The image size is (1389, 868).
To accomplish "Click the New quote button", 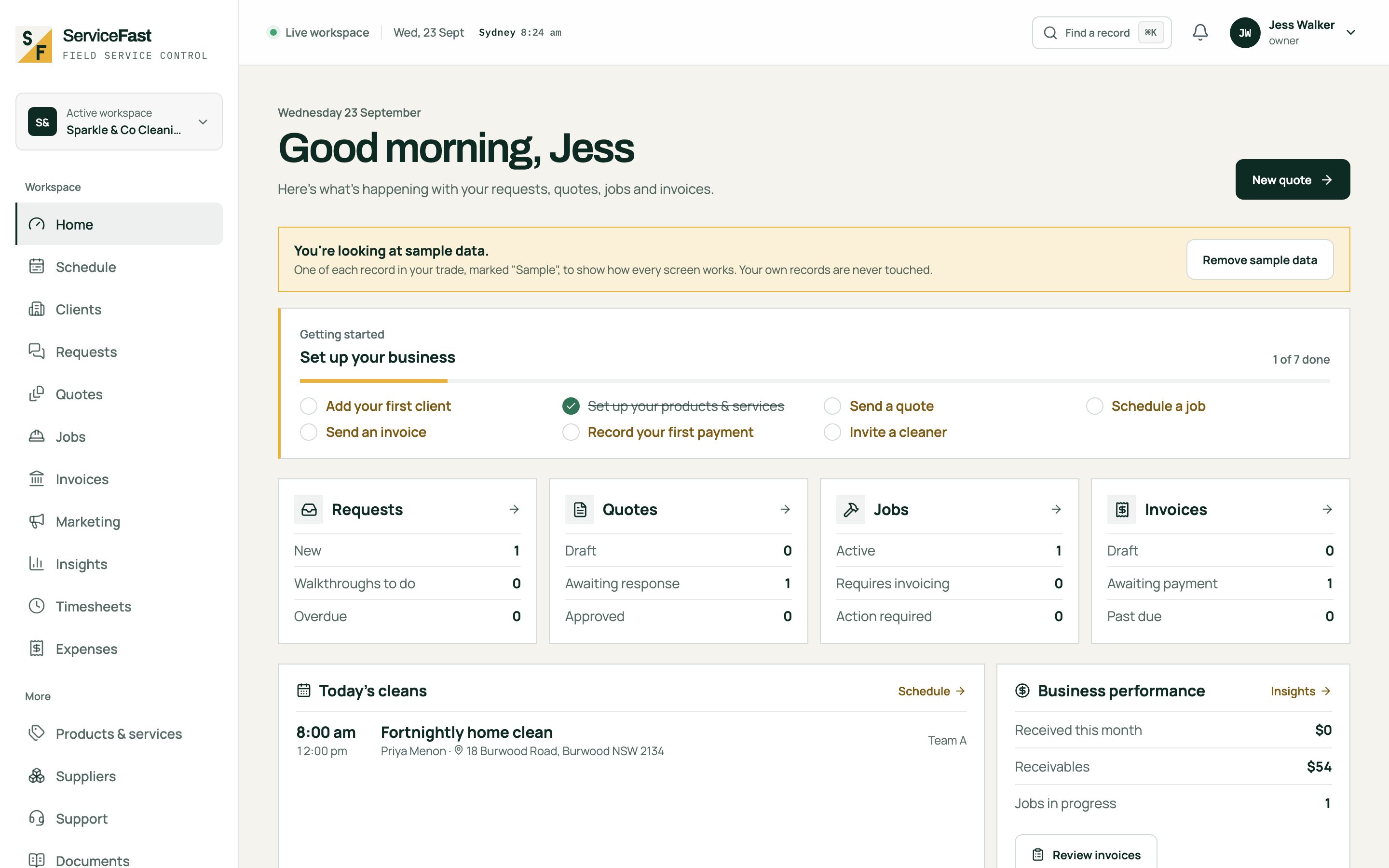I will tap(1293, 180).
